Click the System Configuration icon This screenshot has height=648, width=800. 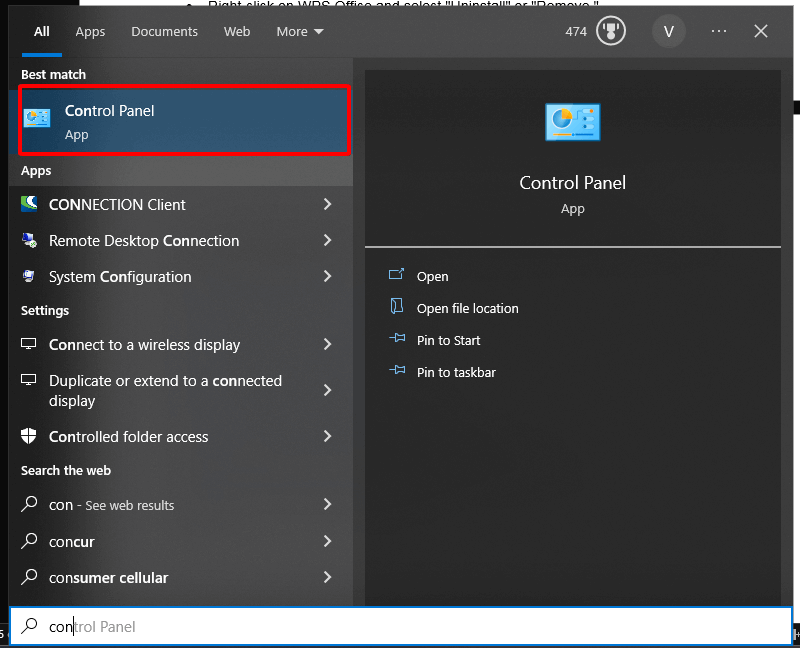tap(30, 277)
